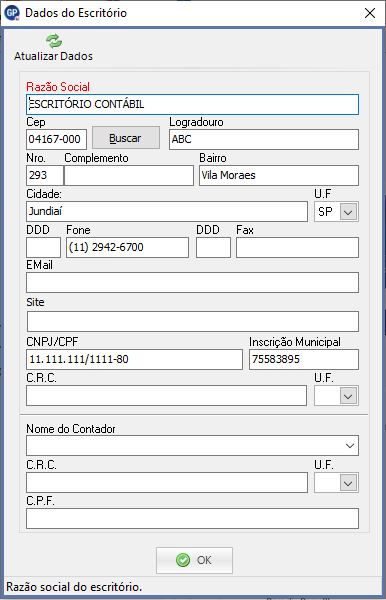Focus the Inscrição Municipal field

click(x=304, y=359)
